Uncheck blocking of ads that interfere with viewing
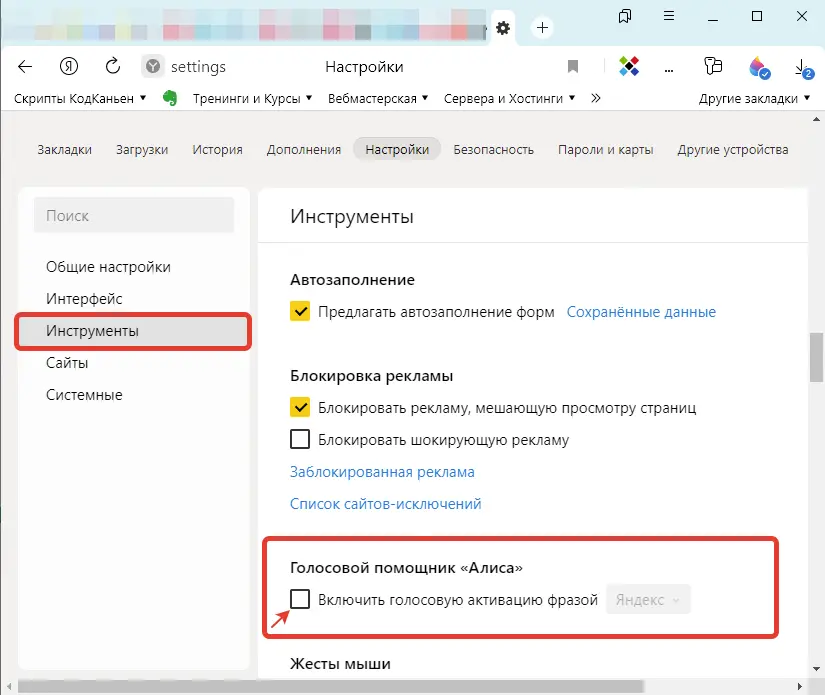This screenshot has width=825, height=695. [300, 407]
